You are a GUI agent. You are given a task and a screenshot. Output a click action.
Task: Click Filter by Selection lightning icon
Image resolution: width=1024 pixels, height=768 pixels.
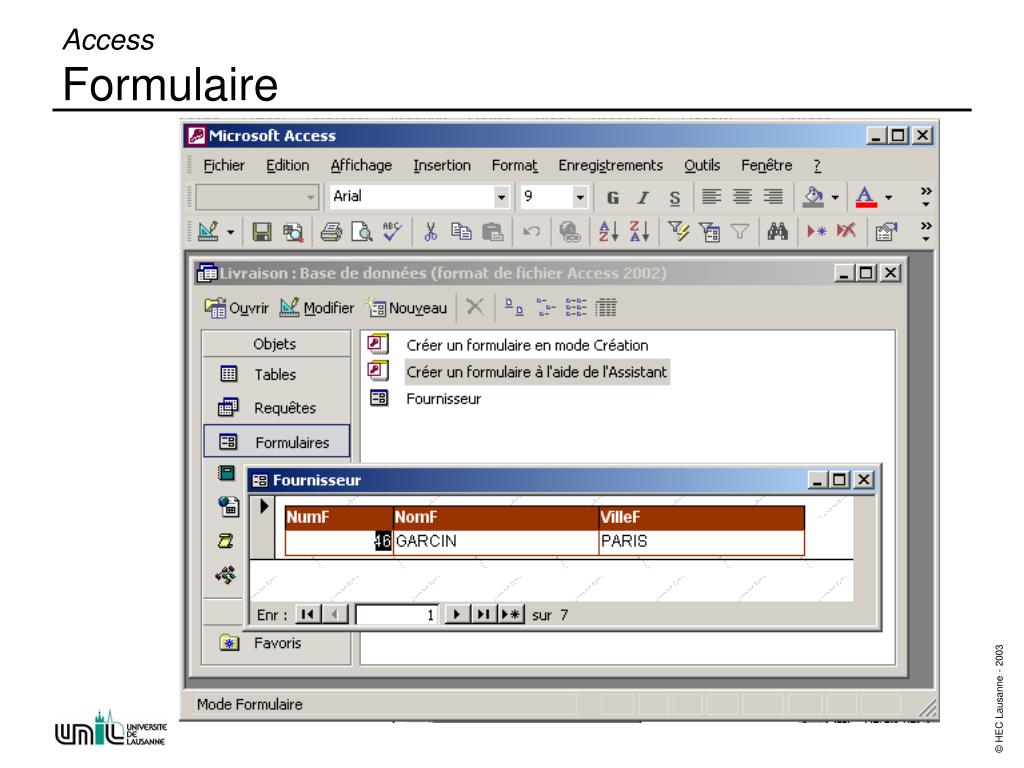coord(679,232)
